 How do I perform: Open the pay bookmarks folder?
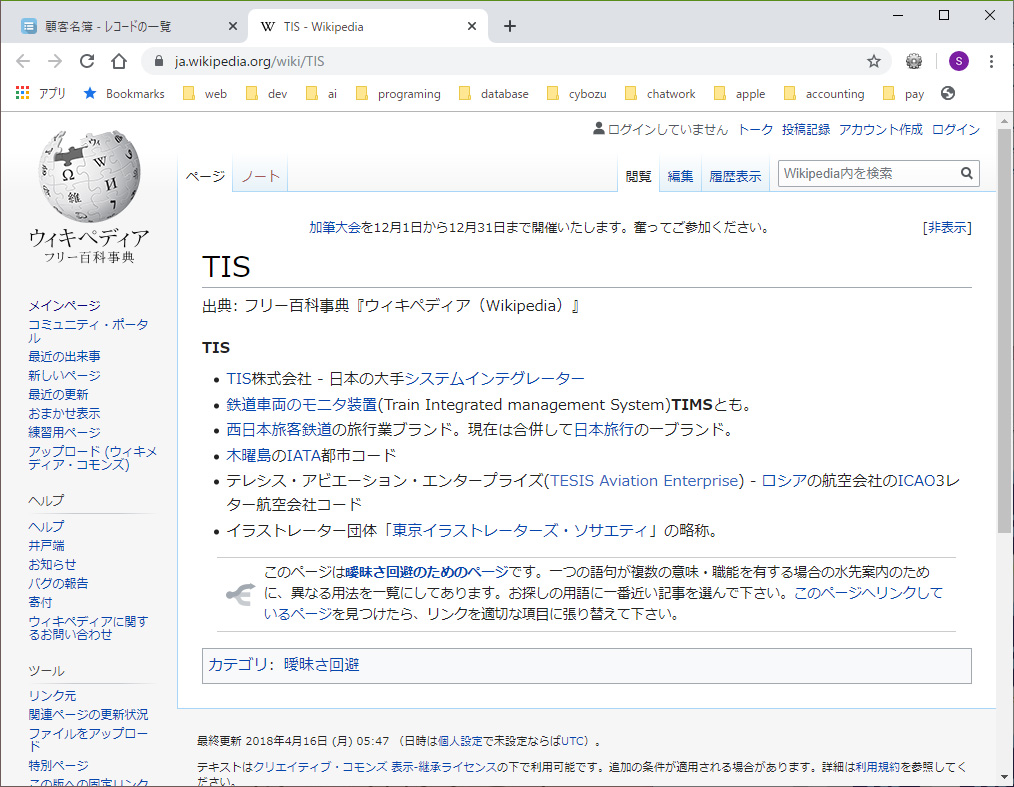[903, 94]
